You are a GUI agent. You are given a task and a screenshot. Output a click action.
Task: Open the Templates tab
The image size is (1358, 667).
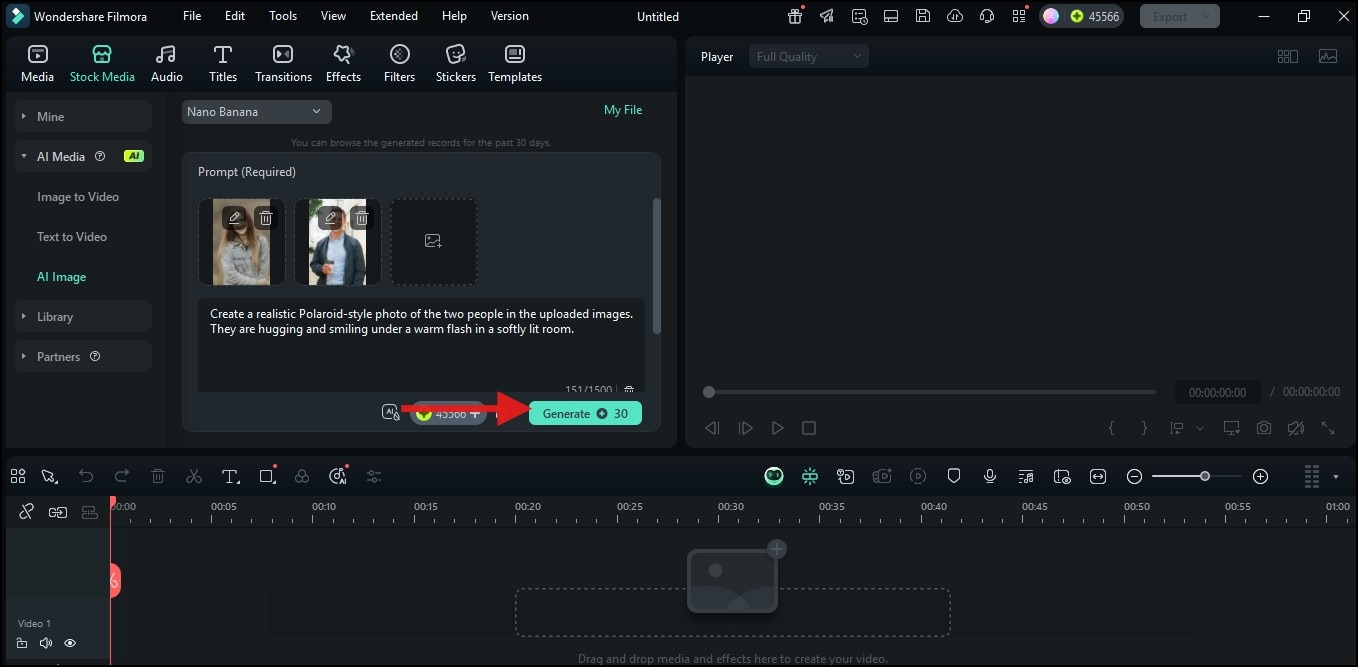coord(515,63)
